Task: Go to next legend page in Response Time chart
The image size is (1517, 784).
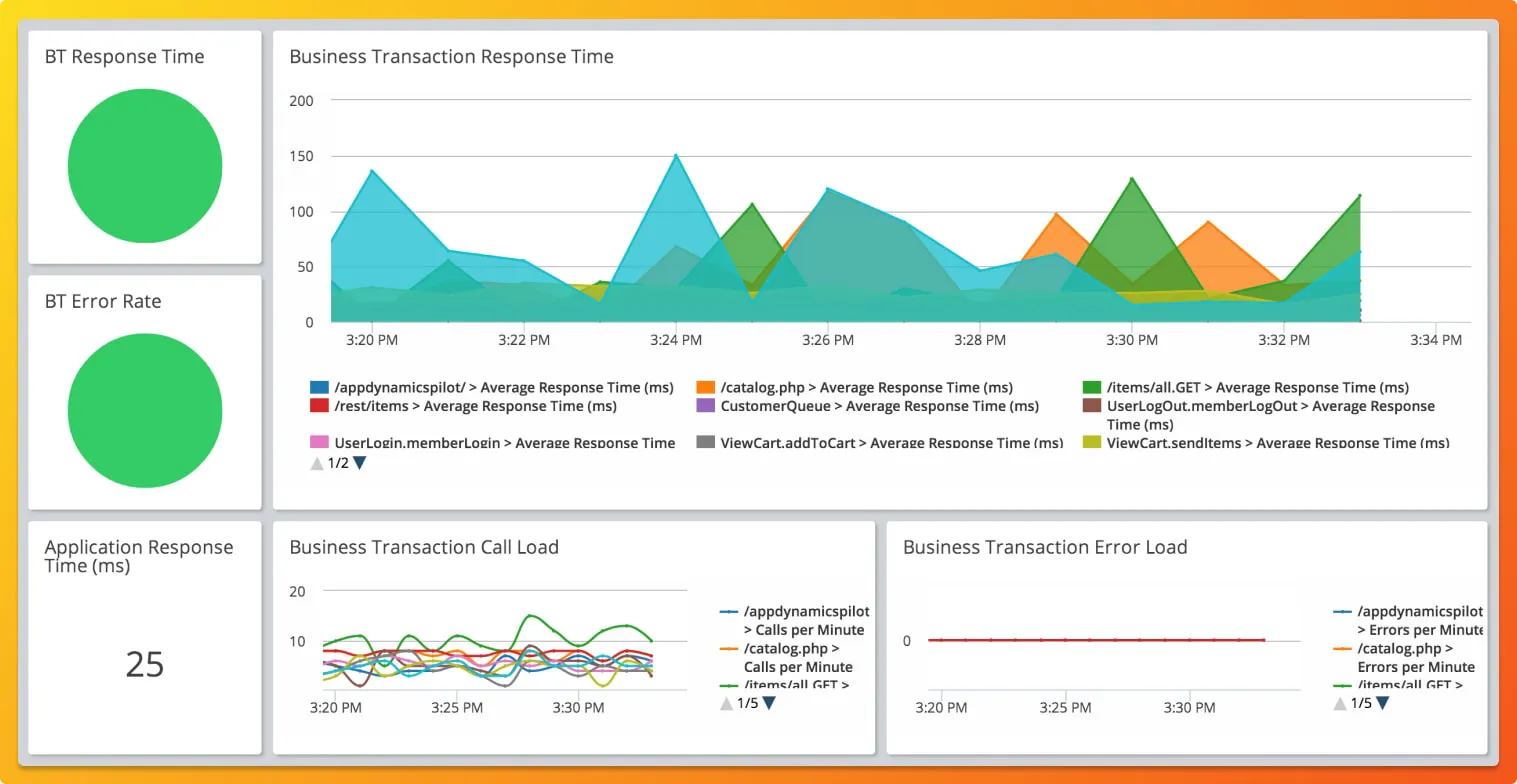Action: coord(360,463)
